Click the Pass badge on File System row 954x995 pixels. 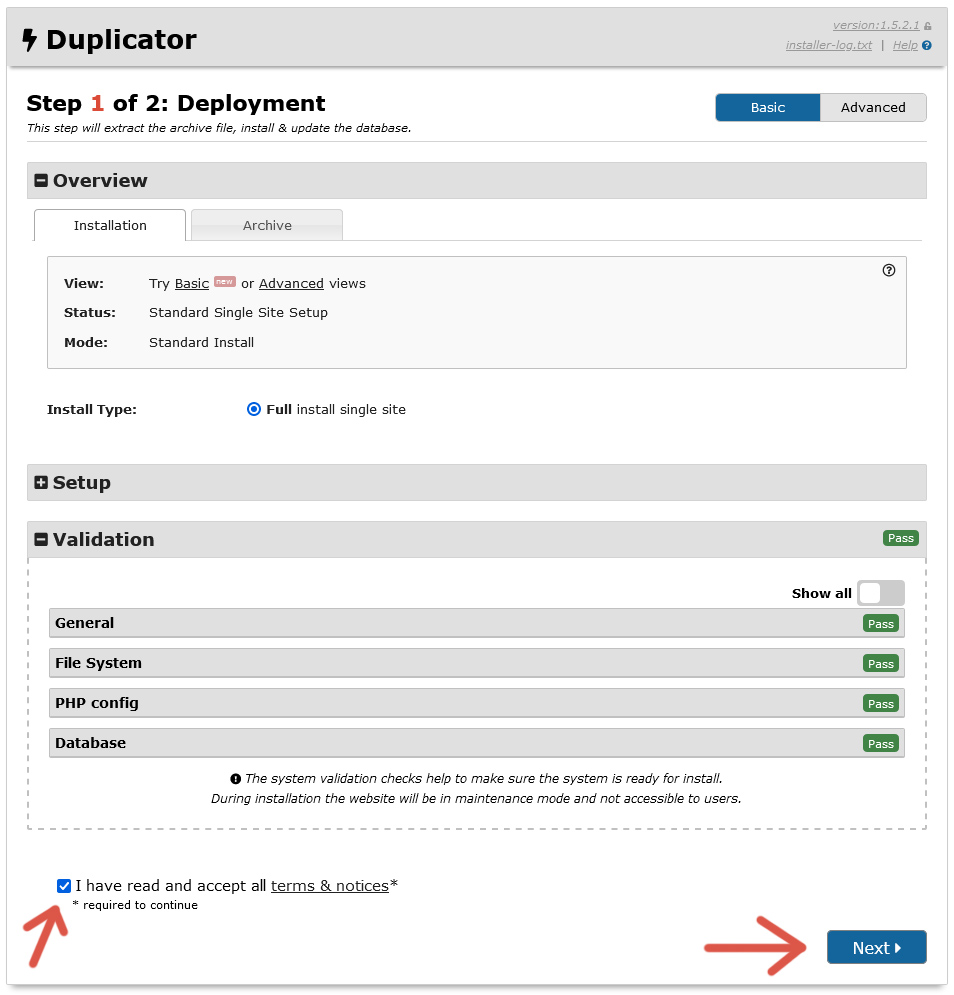[881, 664]
